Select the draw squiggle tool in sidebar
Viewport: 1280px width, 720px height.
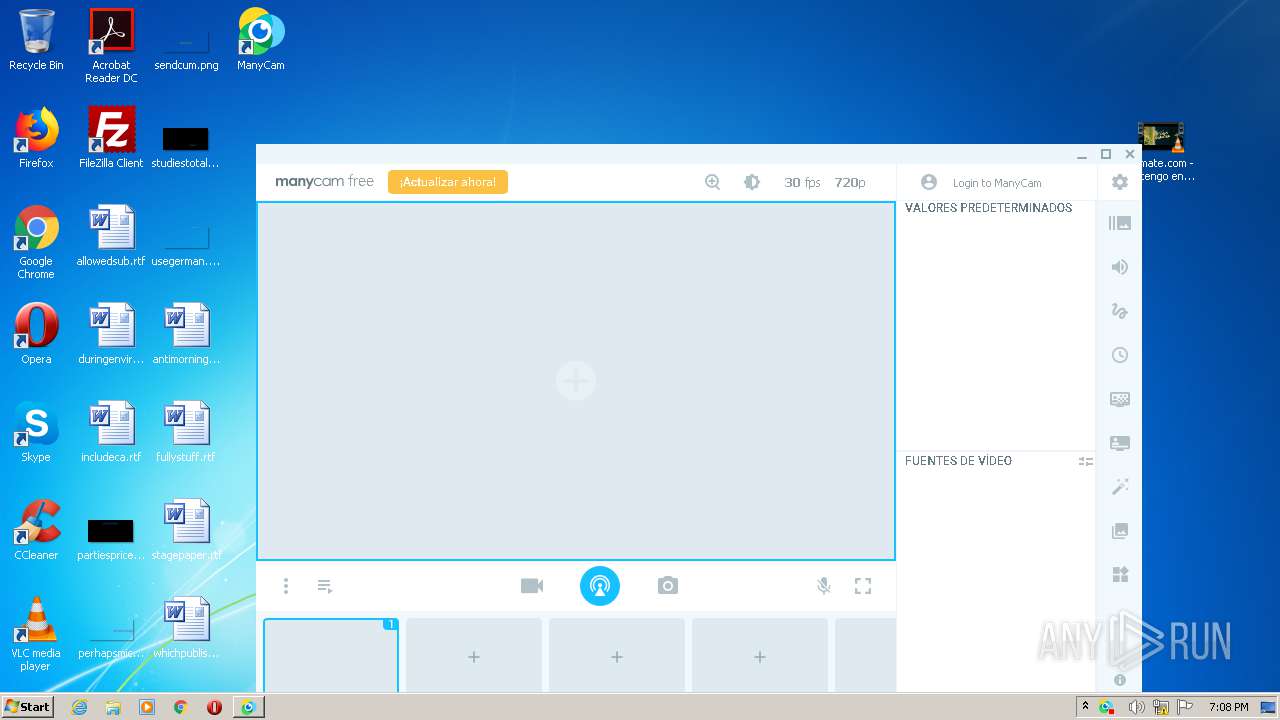coord(1120,311)
